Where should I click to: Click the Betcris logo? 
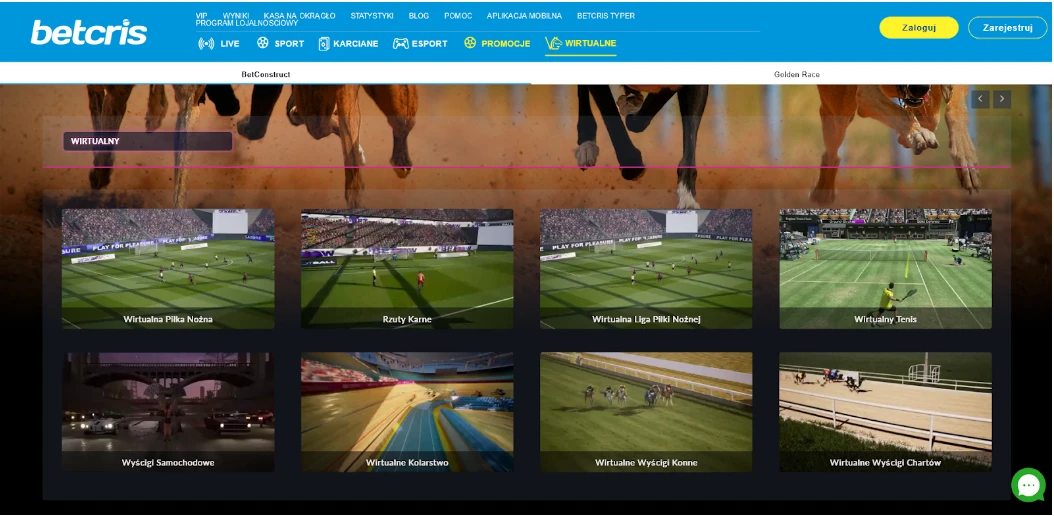(x=89, y=32)
